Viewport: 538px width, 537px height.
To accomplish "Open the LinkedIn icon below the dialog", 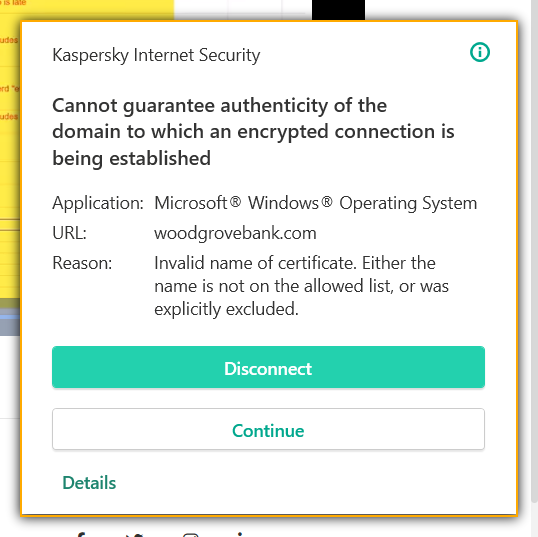I will click(241, 534).
